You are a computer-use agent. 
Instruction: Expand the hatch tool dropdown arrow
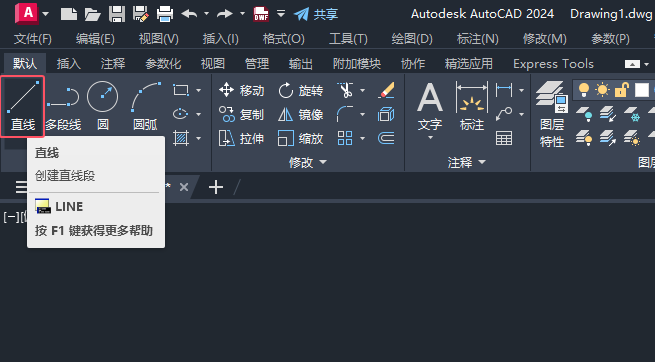click(198, 138)
